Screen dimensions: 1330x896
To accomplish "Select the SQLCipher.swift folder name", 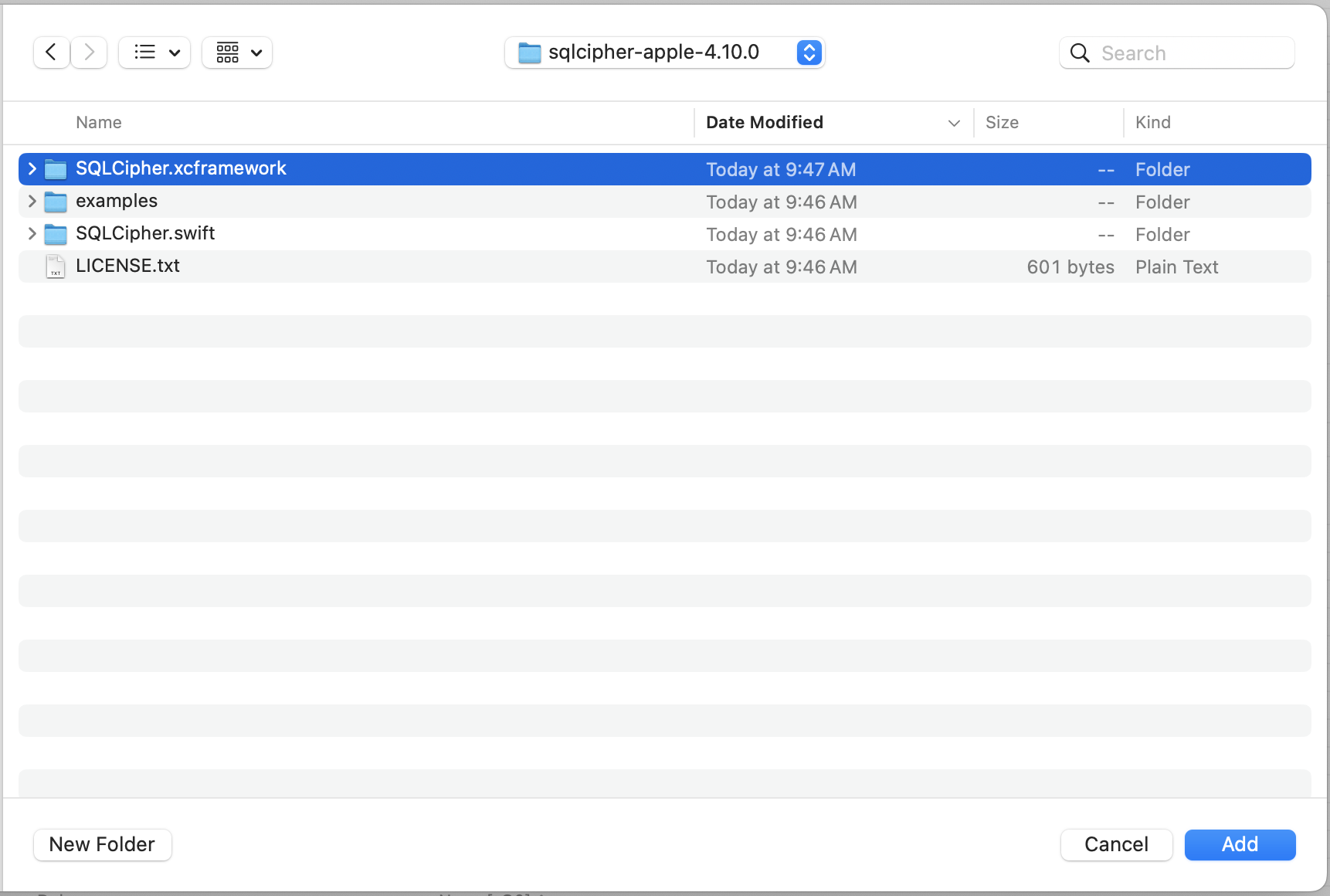I will coord(145,233).
